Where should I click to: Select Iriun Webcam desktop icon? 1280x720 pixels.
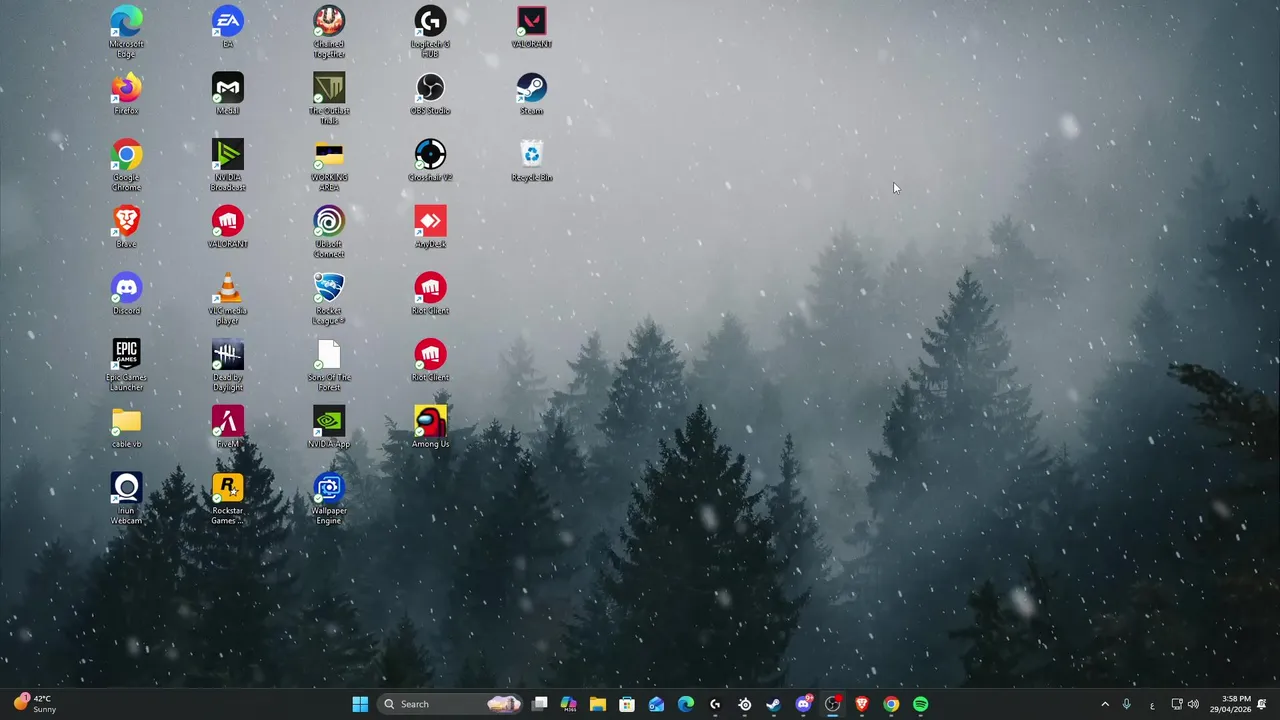[126, 498]
